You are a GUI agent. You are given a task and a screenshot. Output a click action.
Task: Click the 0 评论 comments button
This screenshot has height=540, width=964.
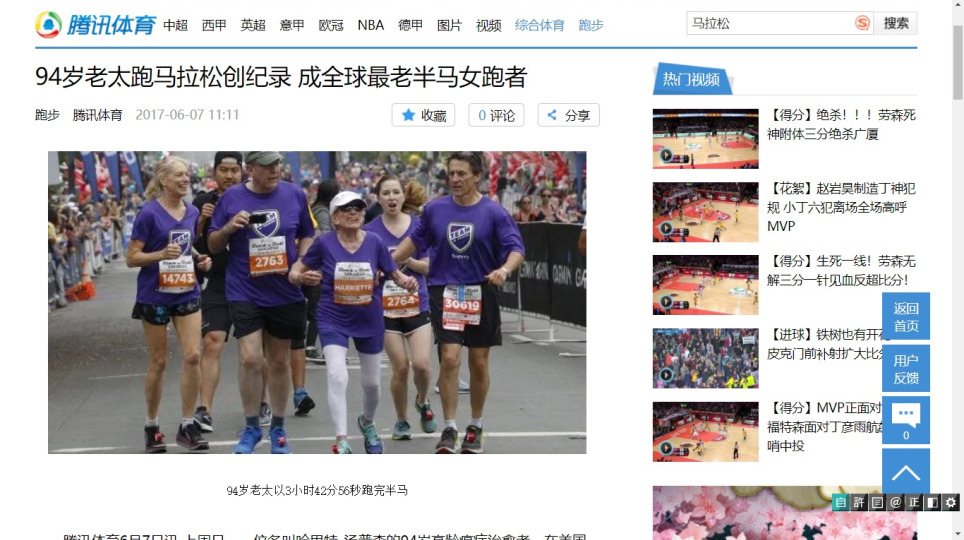click(496, 115)
